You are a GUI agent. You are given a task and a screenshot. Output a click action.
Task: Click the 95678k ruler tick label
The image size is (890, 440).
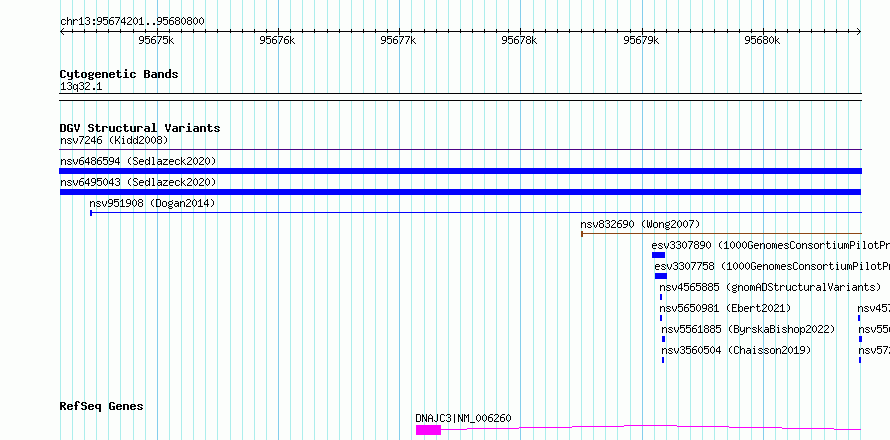520,40
